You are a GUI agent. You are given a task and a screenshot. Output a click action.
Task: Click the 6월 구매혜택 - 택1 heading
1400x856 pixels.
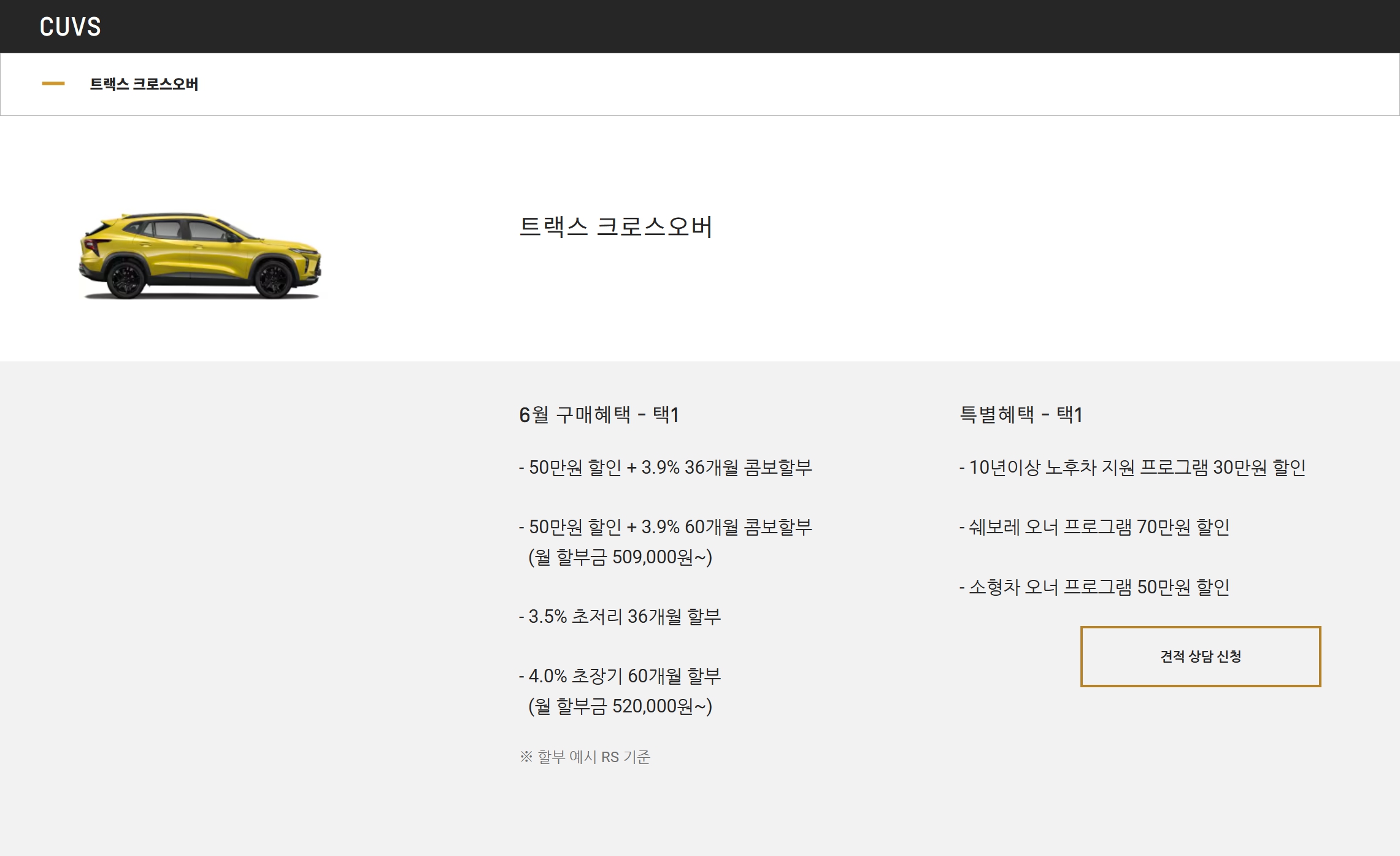pos(599,415)
